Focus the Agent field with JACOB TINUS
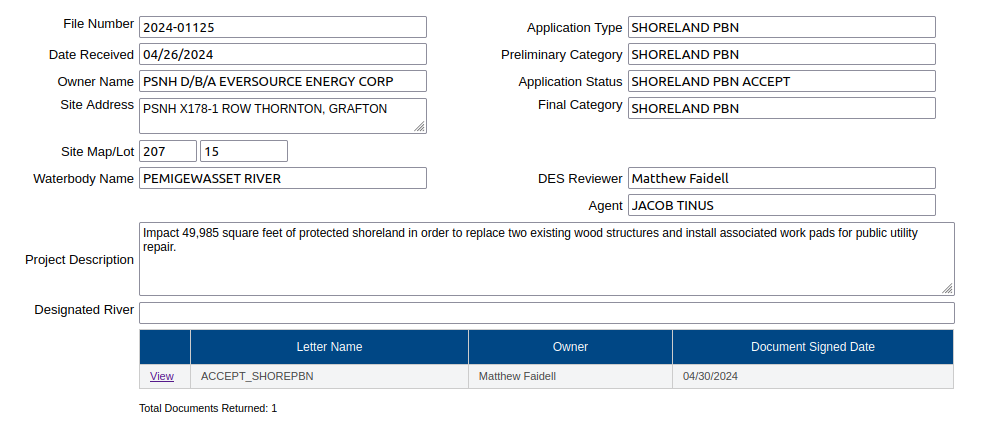This screenshot has height=426, width=983. [x=781, y=205]
